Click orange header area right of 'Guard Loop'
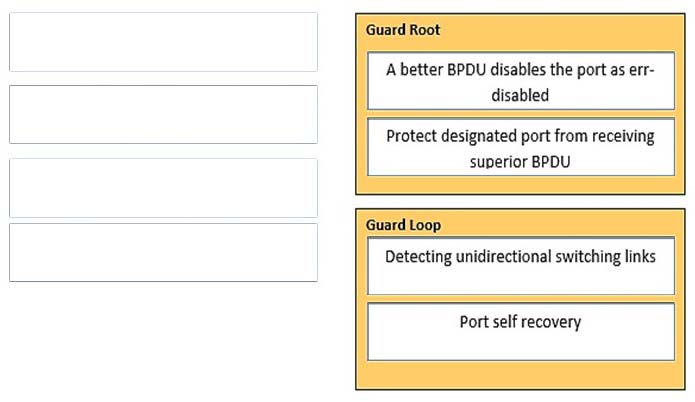Viewport: 695px width, 402px height. pyautogui.click(x=561, y=223)
